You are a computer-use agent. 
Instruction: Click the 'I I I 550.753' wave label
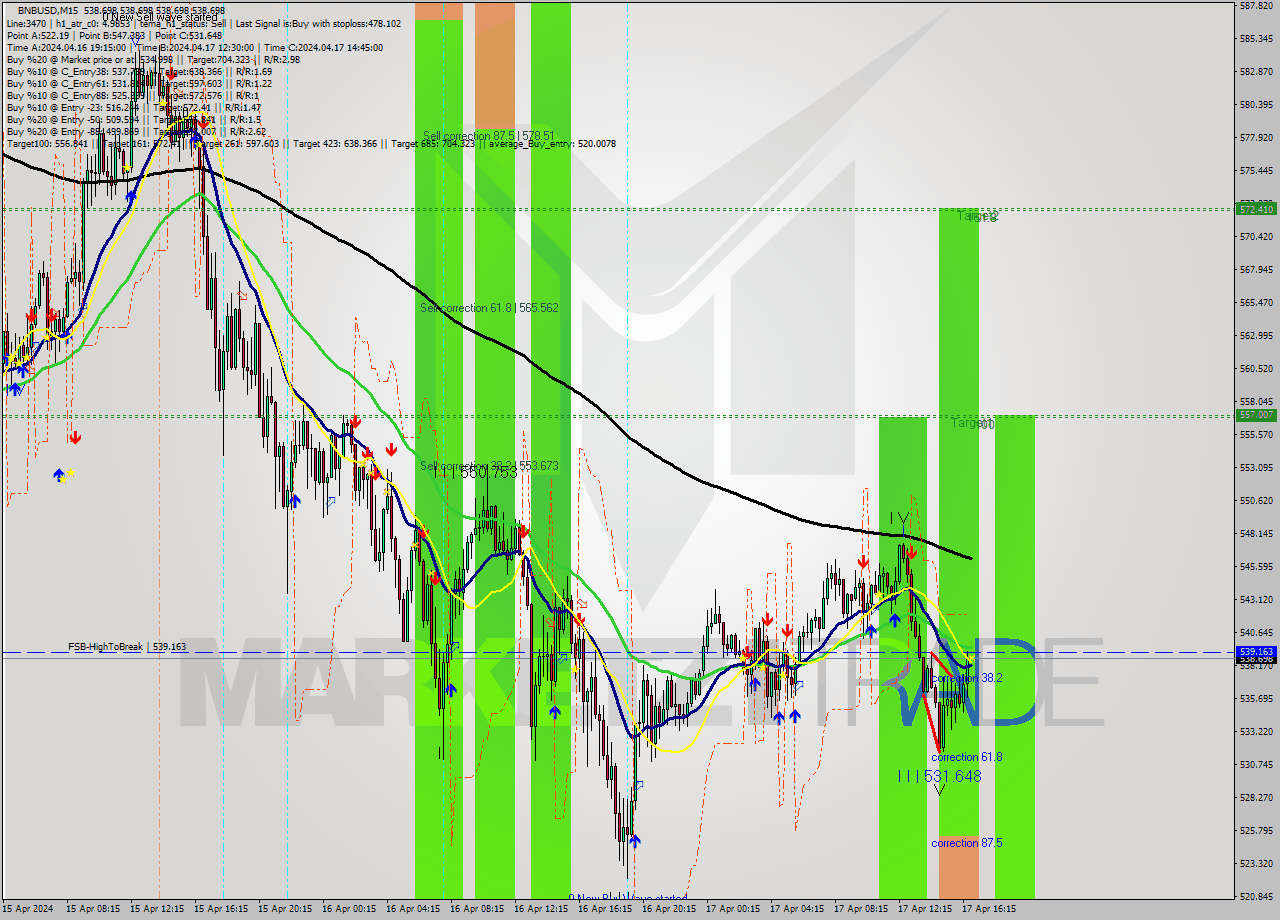tap(476, 473)
